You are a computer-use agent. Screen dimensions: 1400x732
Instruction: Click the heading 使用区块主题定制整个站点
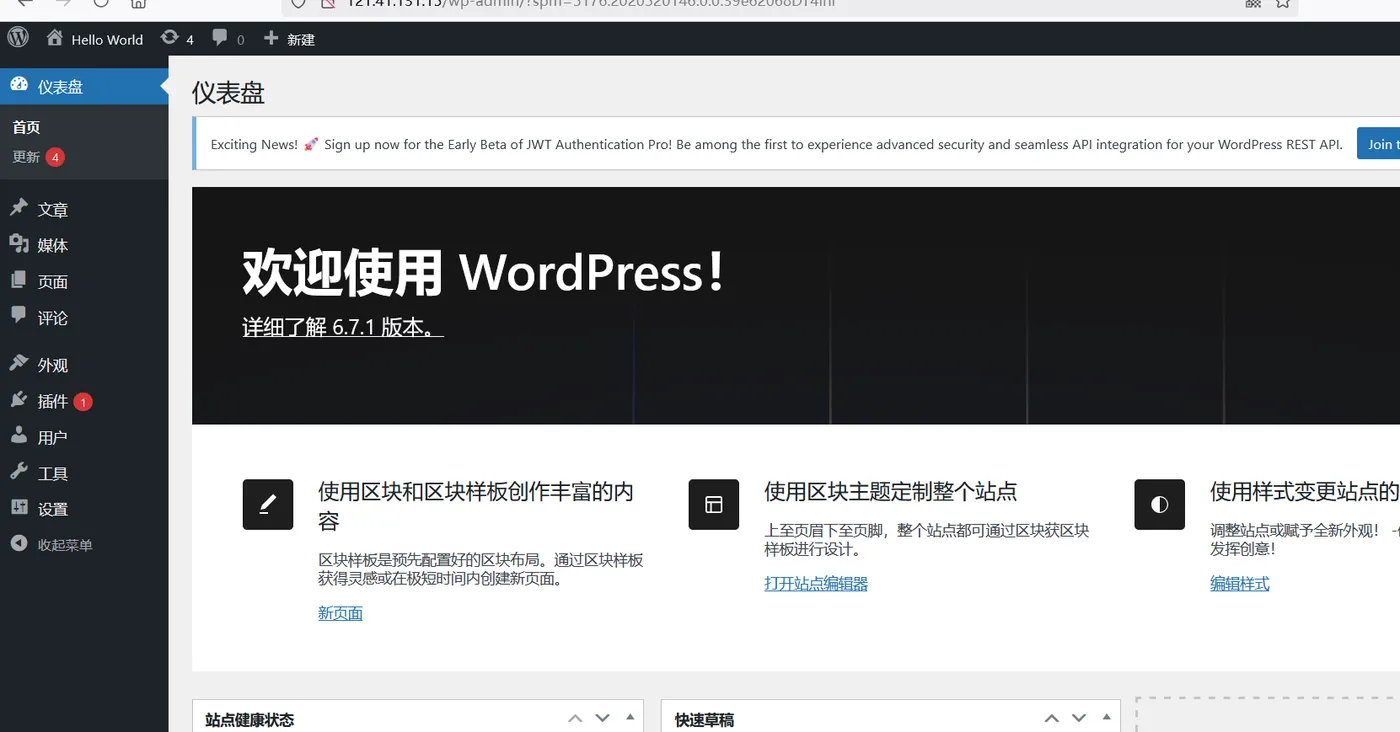tap(891, 491)
